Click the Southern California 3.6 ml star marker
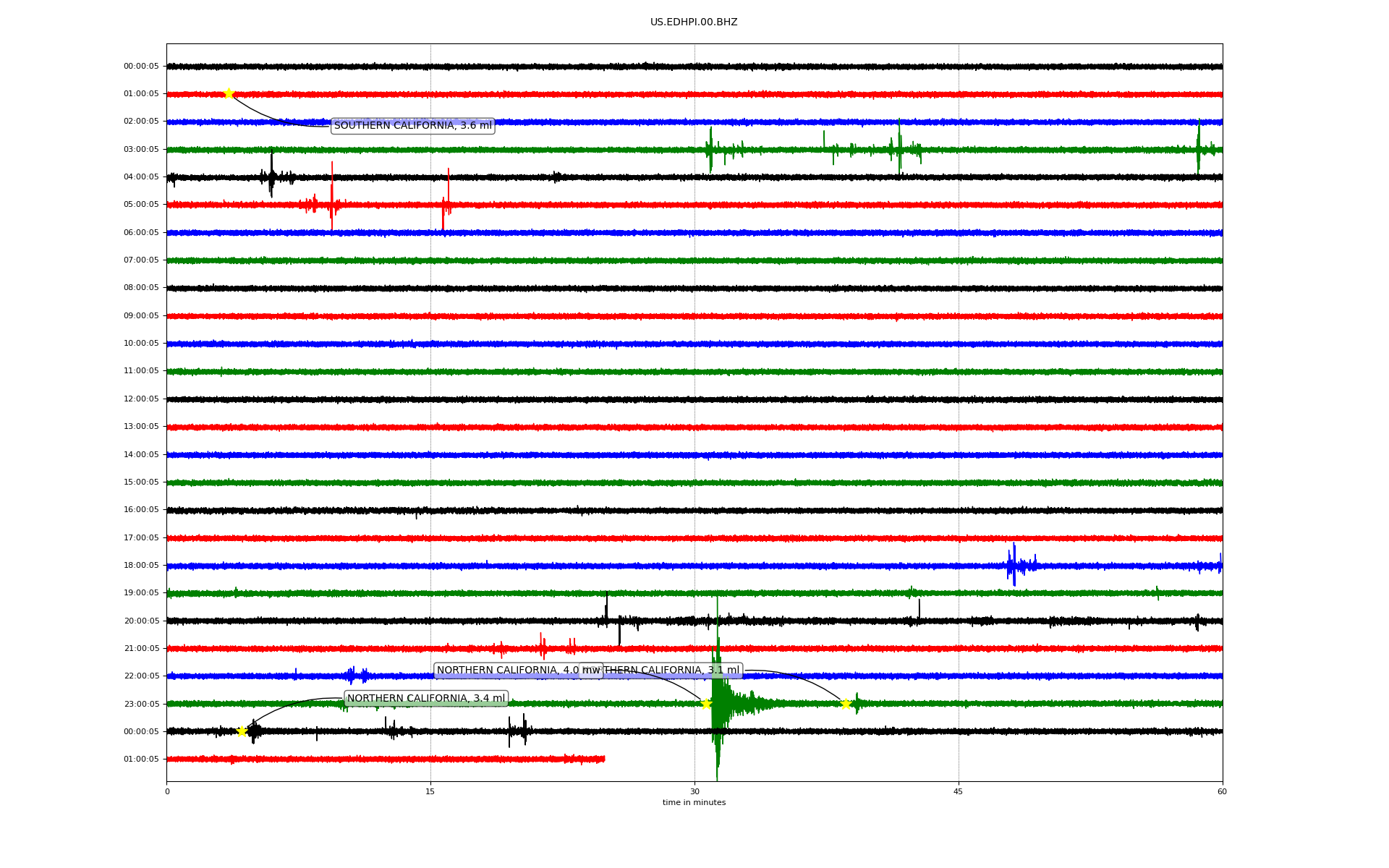 [x=229, y=93]
